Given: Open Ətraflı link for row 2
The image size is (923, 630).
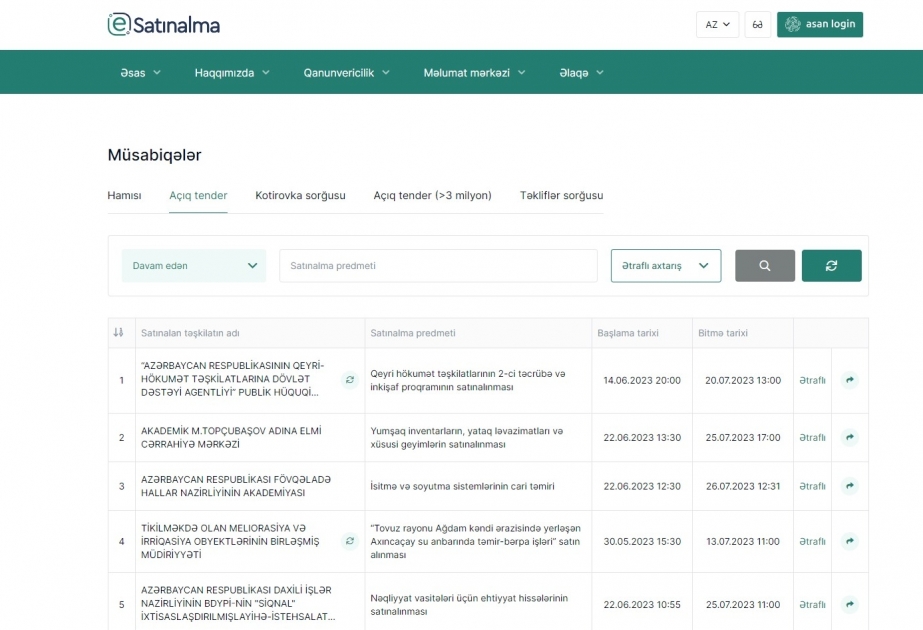Looking at the screenshot, I should point(812,437).
